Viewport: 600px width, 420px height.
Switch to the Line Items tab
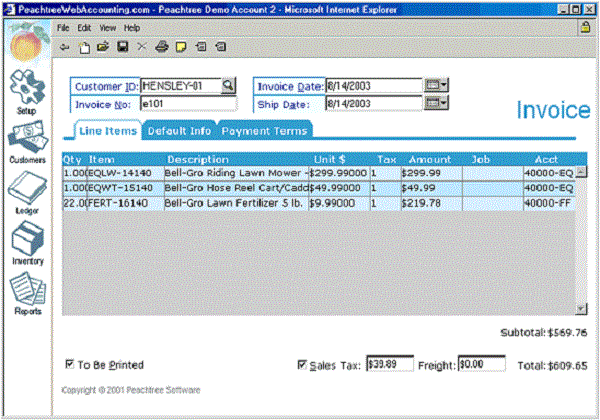pos(108,131)
